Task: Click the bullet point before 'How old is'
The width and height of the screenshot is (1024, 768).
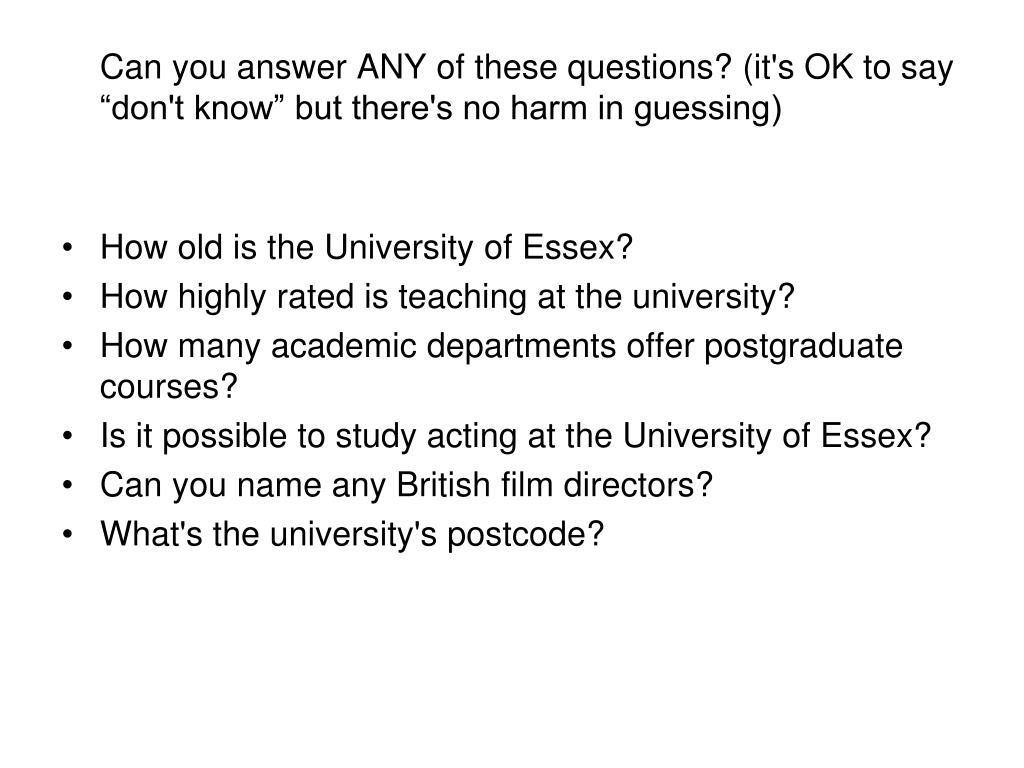Action: (67, 249)
